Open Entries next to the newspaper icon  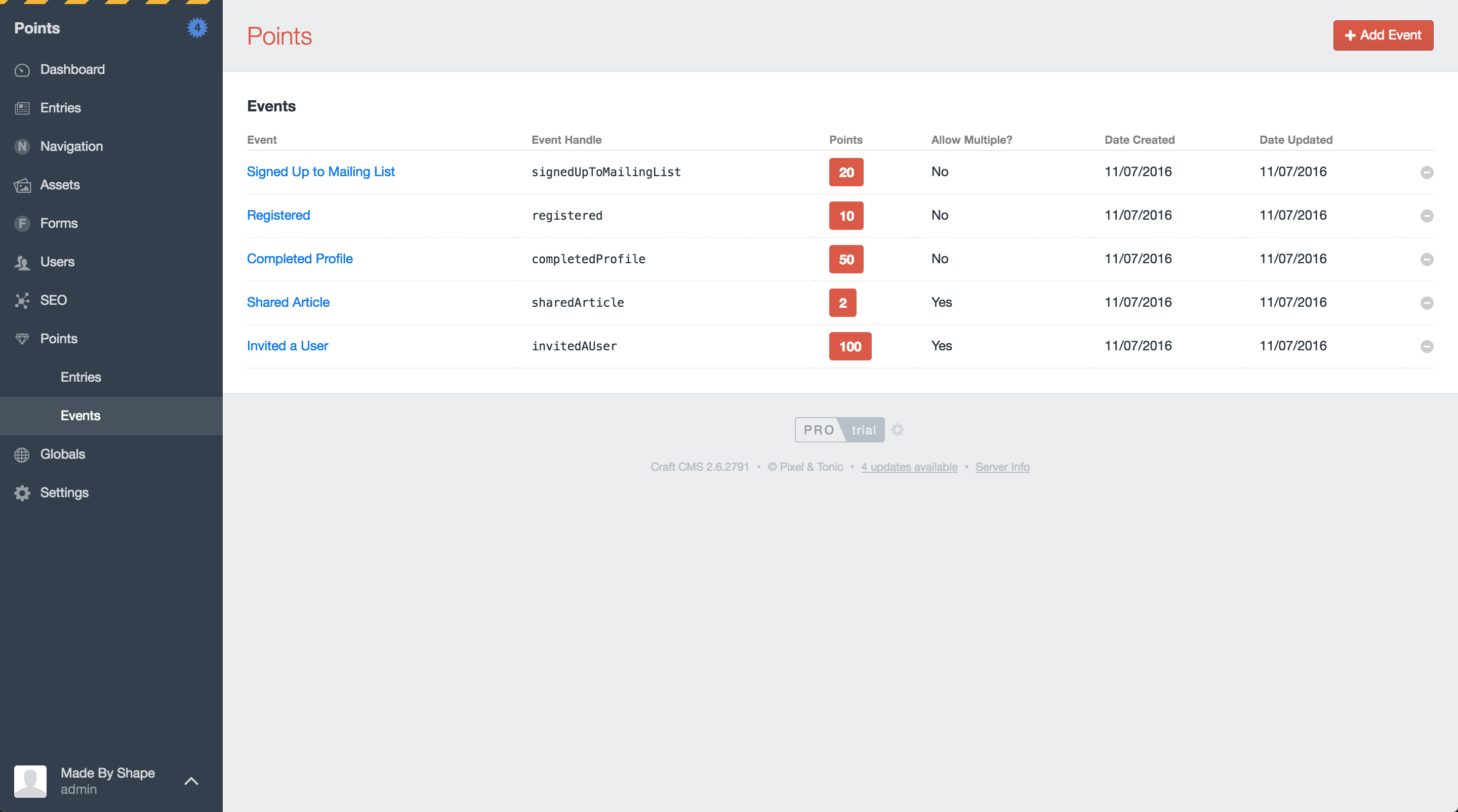[61, 108]
